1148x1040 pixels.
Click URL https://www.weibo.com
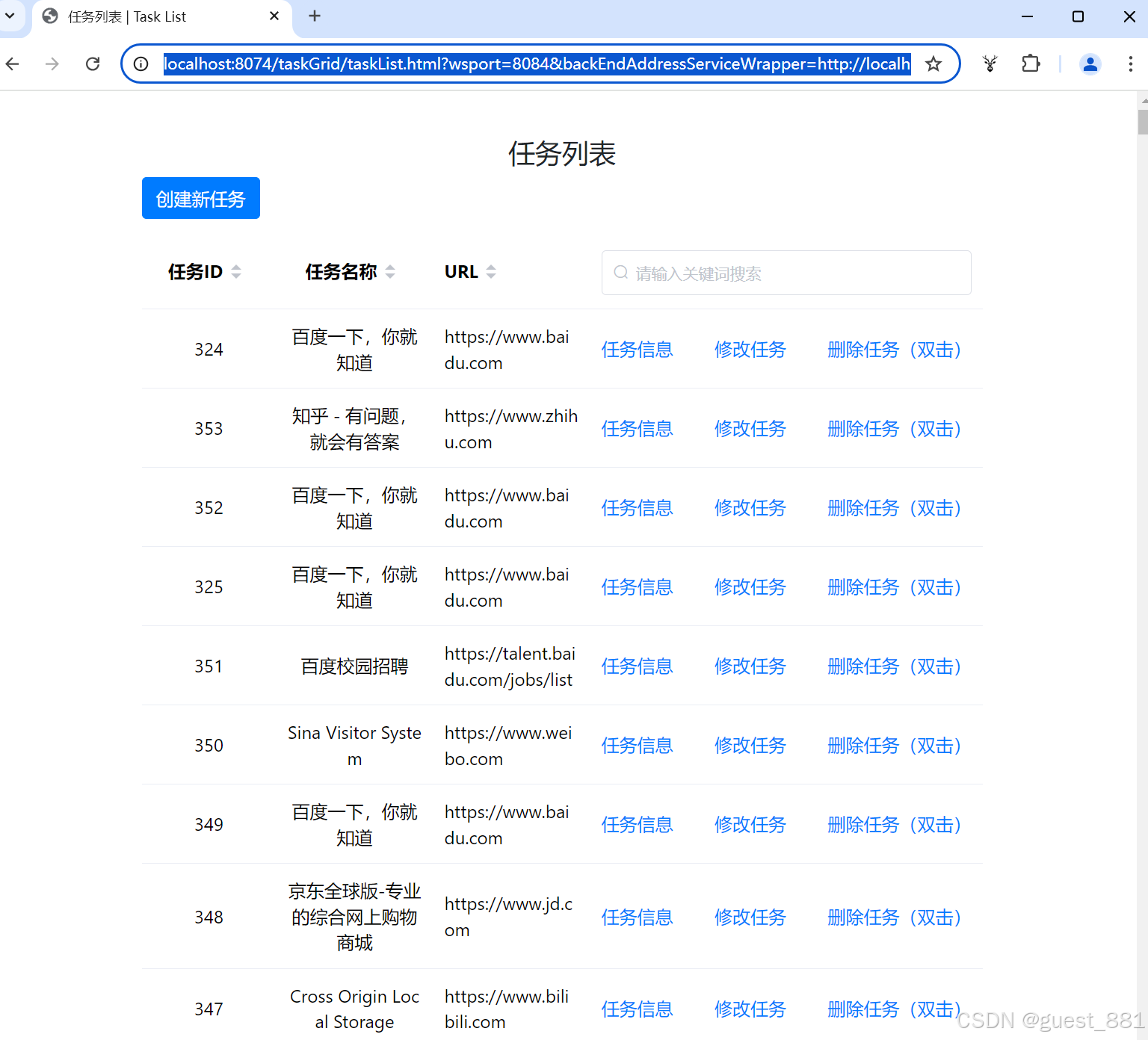(508, 746)
